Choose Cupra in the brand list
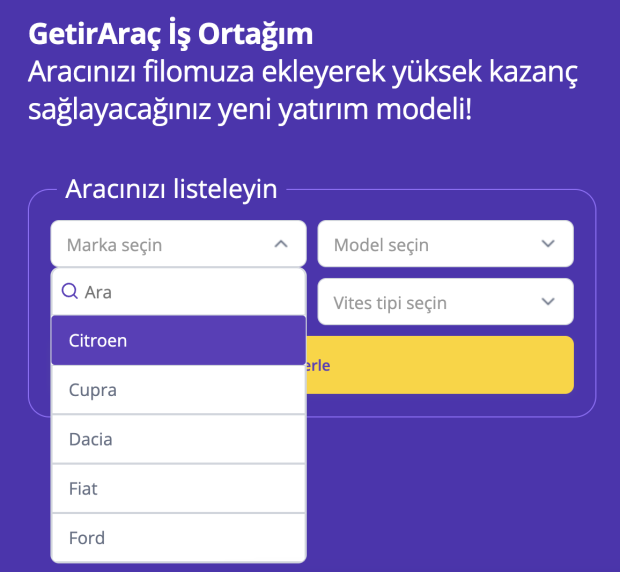This screenshot has width=620, height=572. [x=178, y=390]
